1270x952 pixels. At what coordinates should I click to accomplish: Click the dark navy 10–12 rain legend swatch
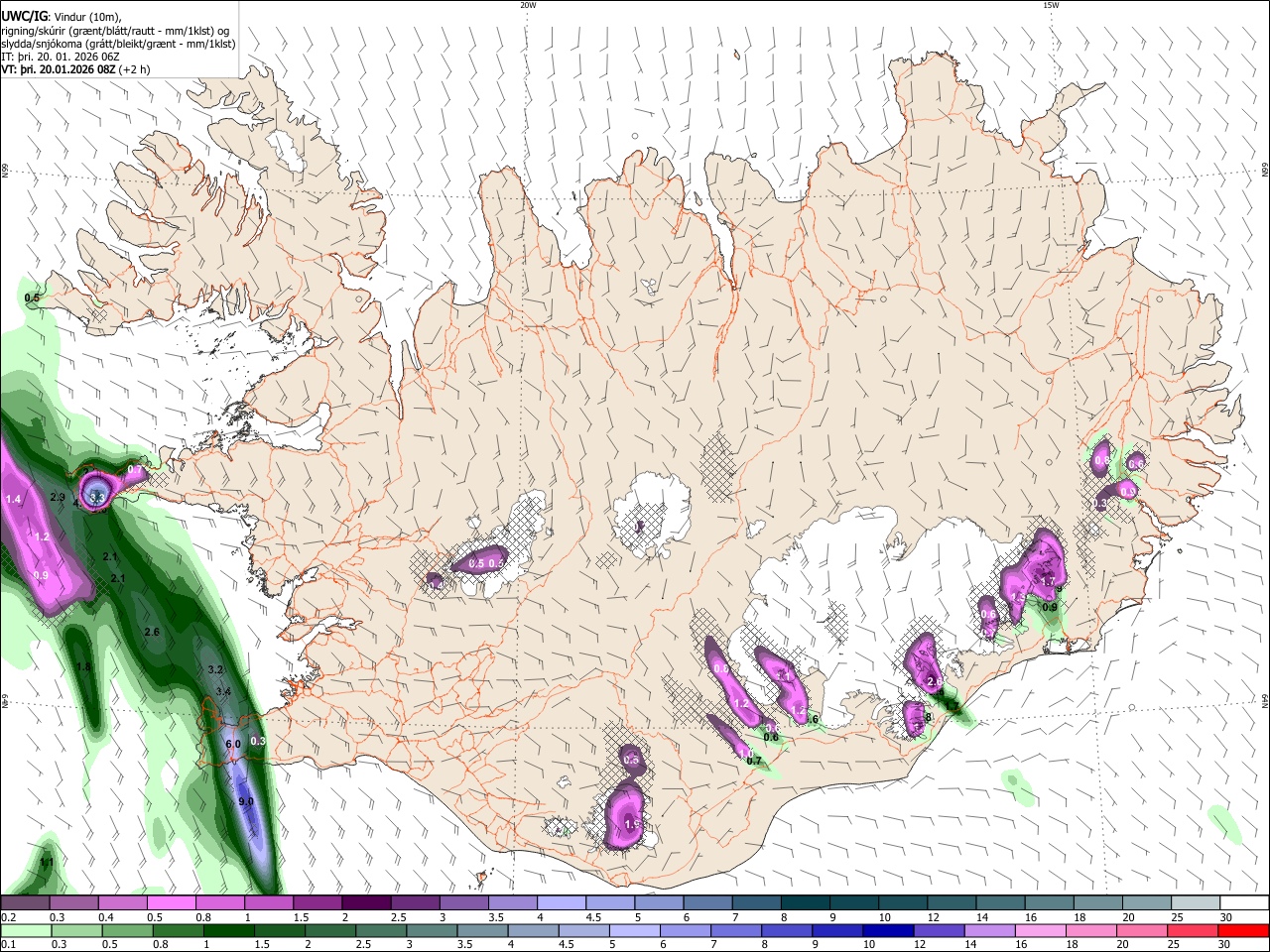886,930
